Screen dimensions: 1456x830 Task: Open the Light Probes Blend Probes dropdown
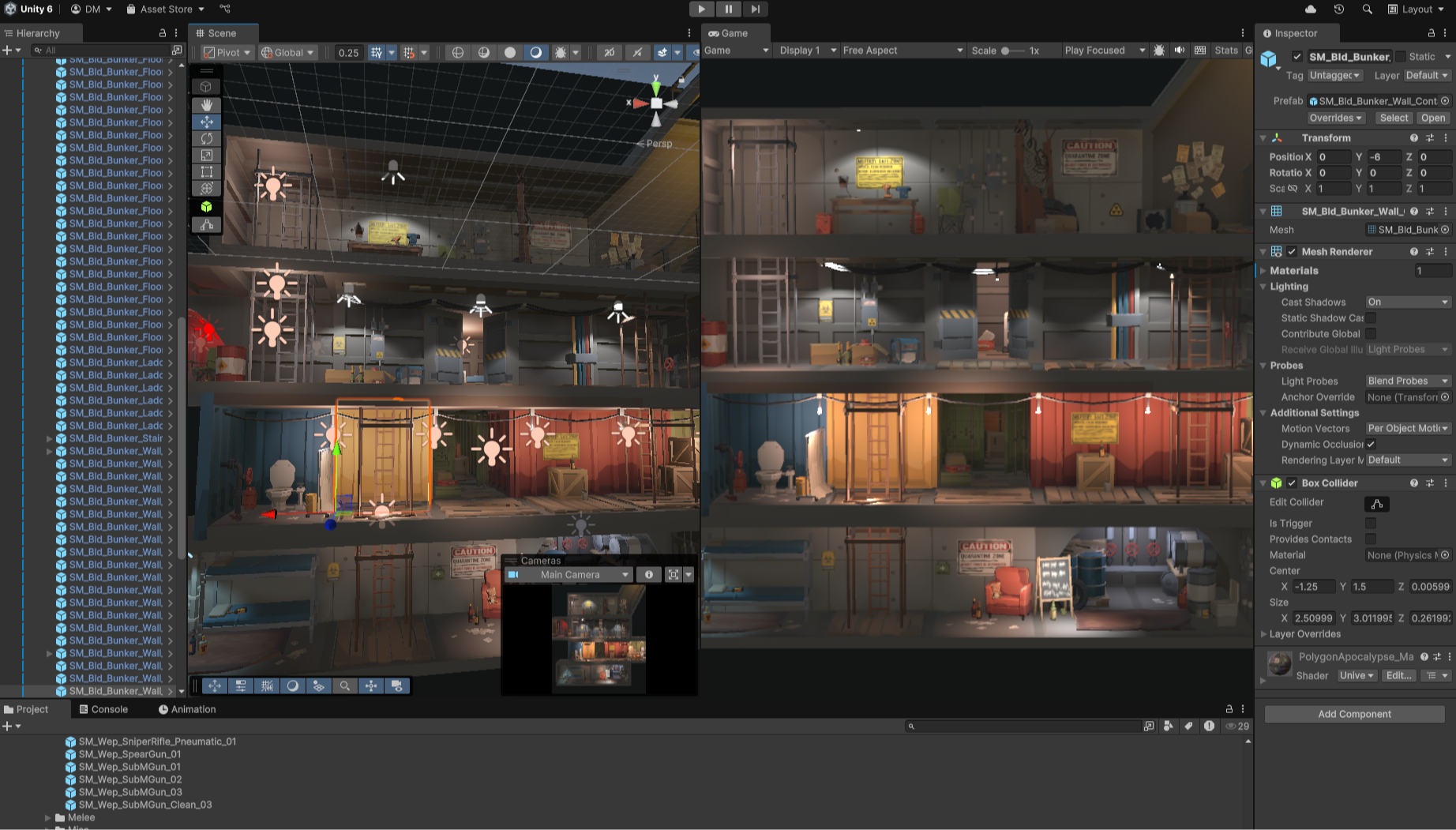1409,381
